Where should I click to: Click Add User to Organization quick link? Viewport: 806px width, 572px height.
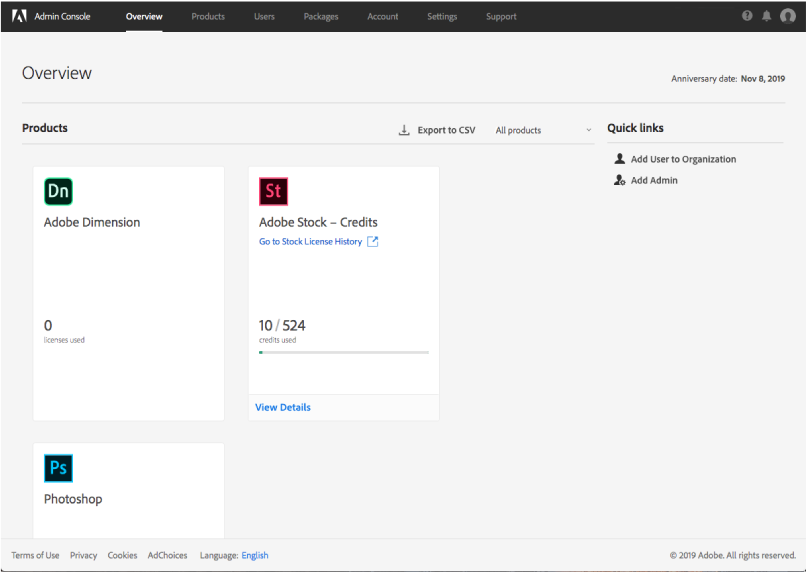[x=683, y=159]
